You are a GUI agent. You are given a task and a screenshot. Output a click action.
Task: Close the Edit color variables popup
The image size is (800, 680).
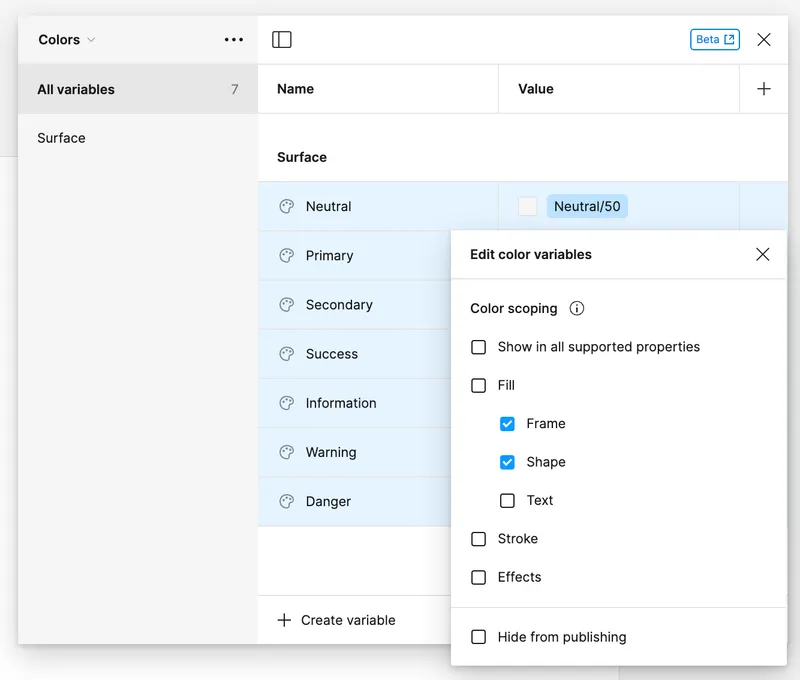[x=763, y=255]
